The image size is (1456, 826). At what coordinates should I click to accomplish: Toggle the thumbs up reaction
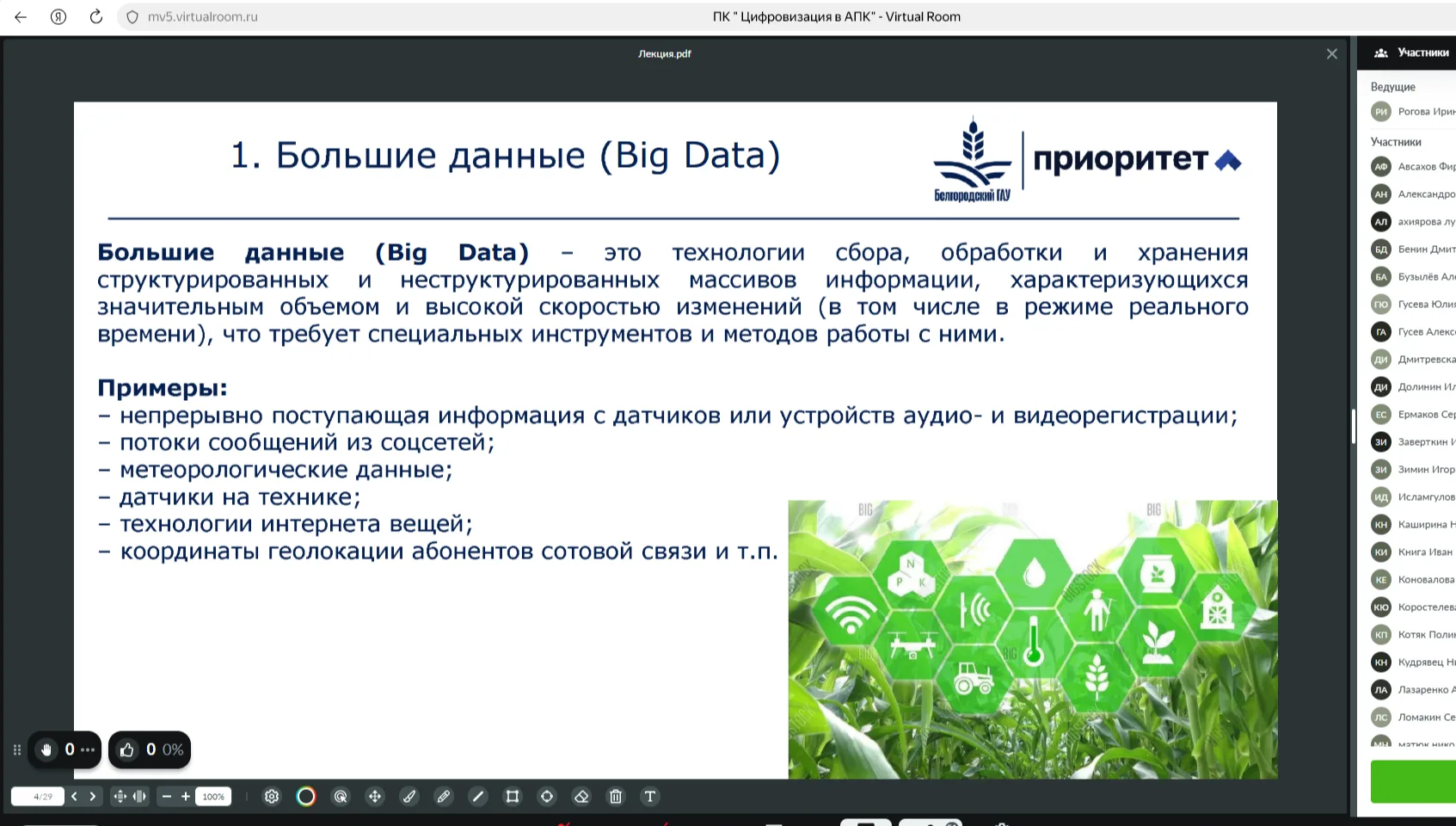127,750
